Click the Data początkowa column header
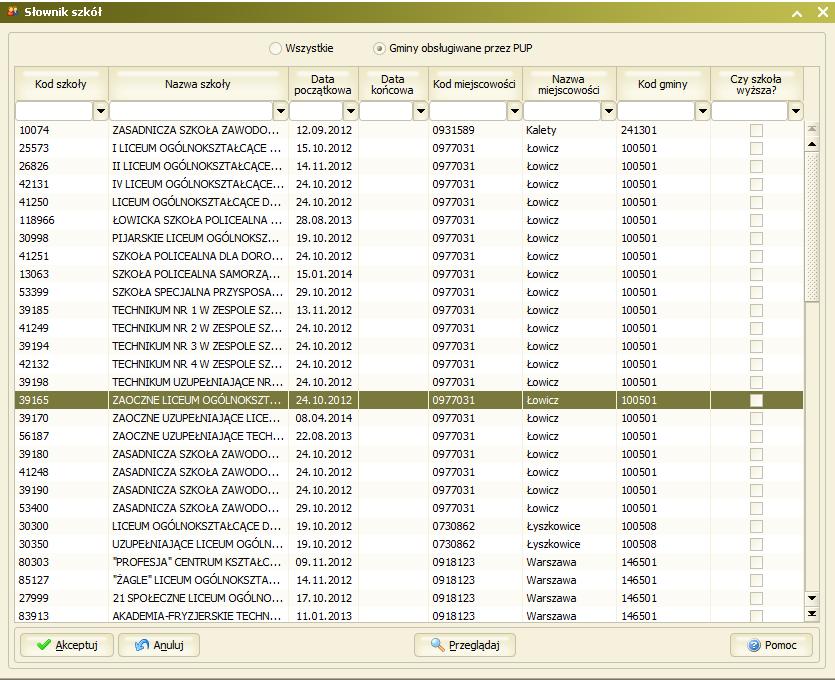 (323, 84)
